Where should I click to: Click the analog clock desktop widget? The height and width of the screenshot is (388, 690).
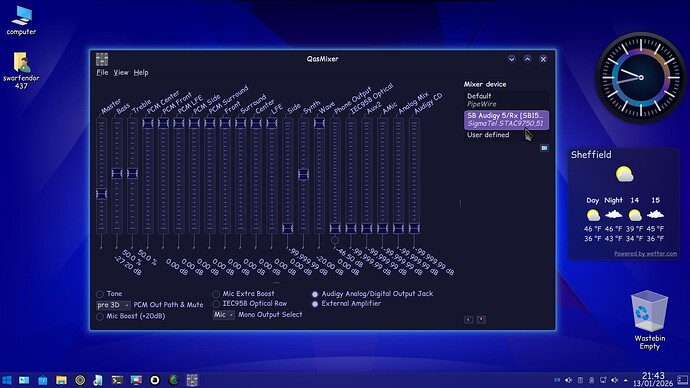click(640, 77)
